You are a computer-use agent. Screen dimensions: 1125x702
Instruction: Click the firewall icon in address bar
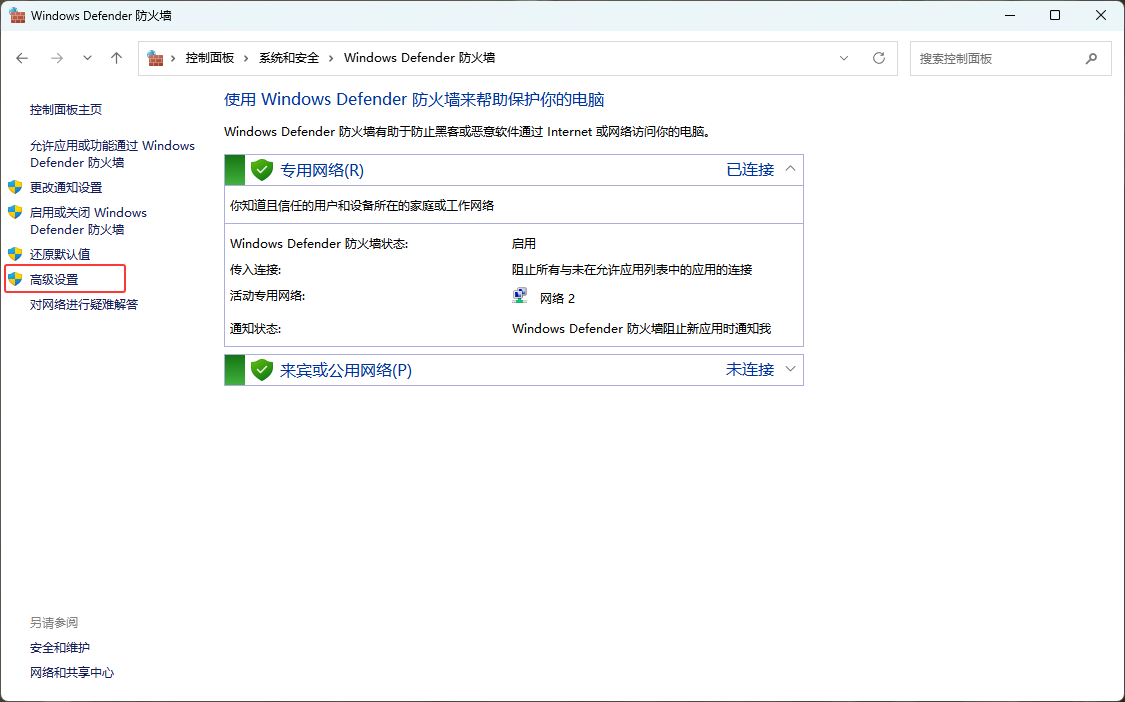155,58
